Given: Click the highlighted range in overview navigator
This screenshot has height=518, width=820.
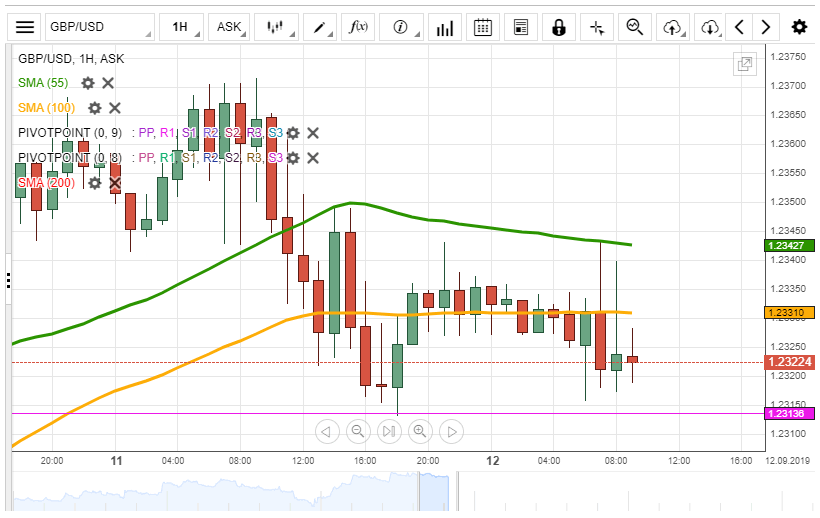Looking at the screenshot, I should point(434,491).
